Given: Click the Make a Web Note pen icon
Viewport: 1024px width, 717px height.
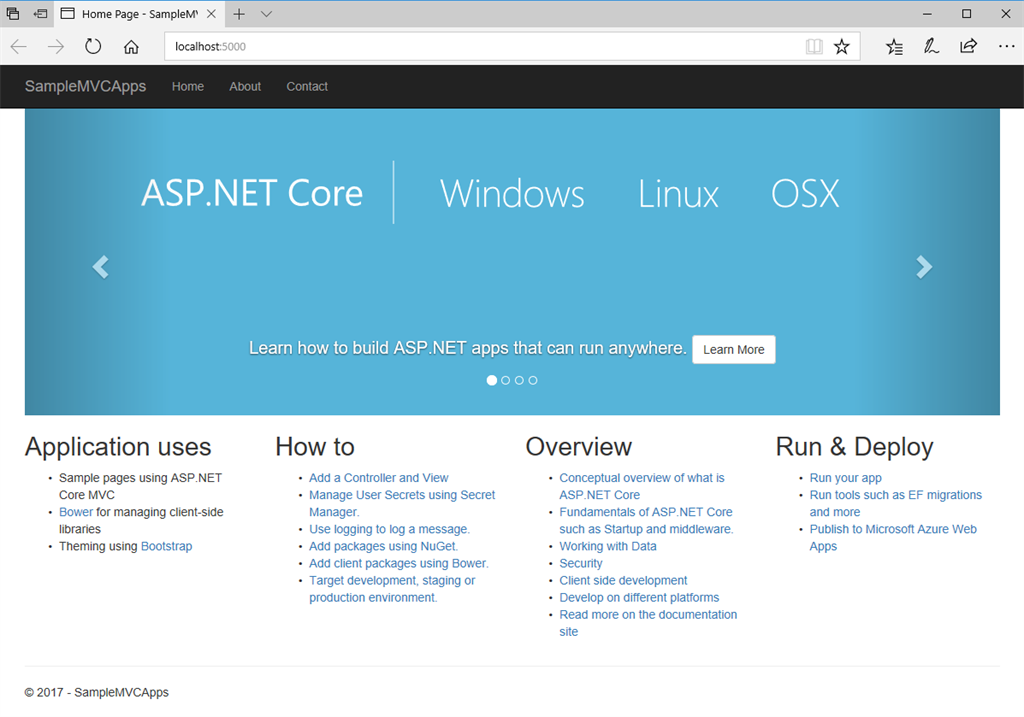Looking at the screenshot, I should click(x=931, y=46).
